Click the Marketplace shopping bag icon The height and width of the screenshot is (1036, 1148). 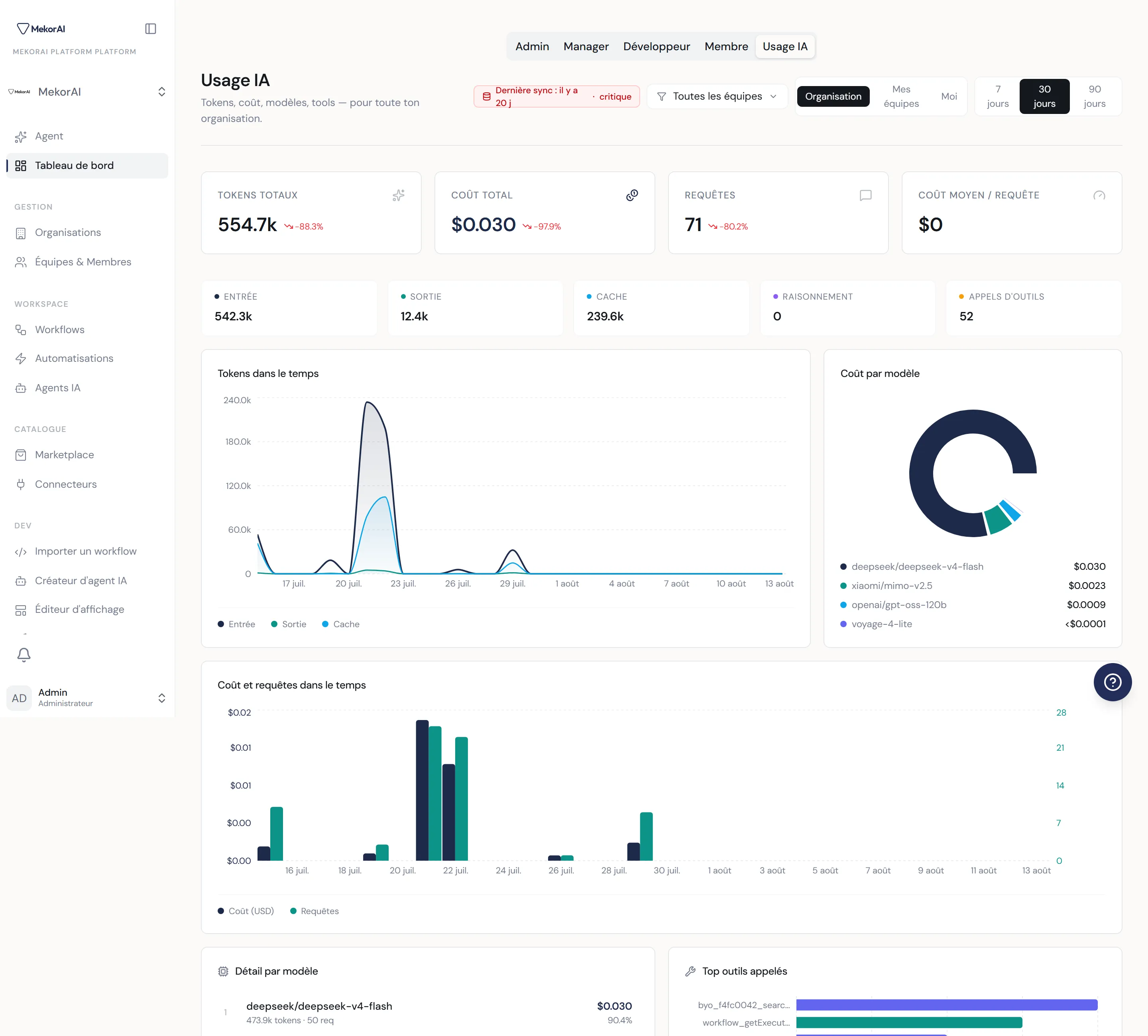point(20,455)
